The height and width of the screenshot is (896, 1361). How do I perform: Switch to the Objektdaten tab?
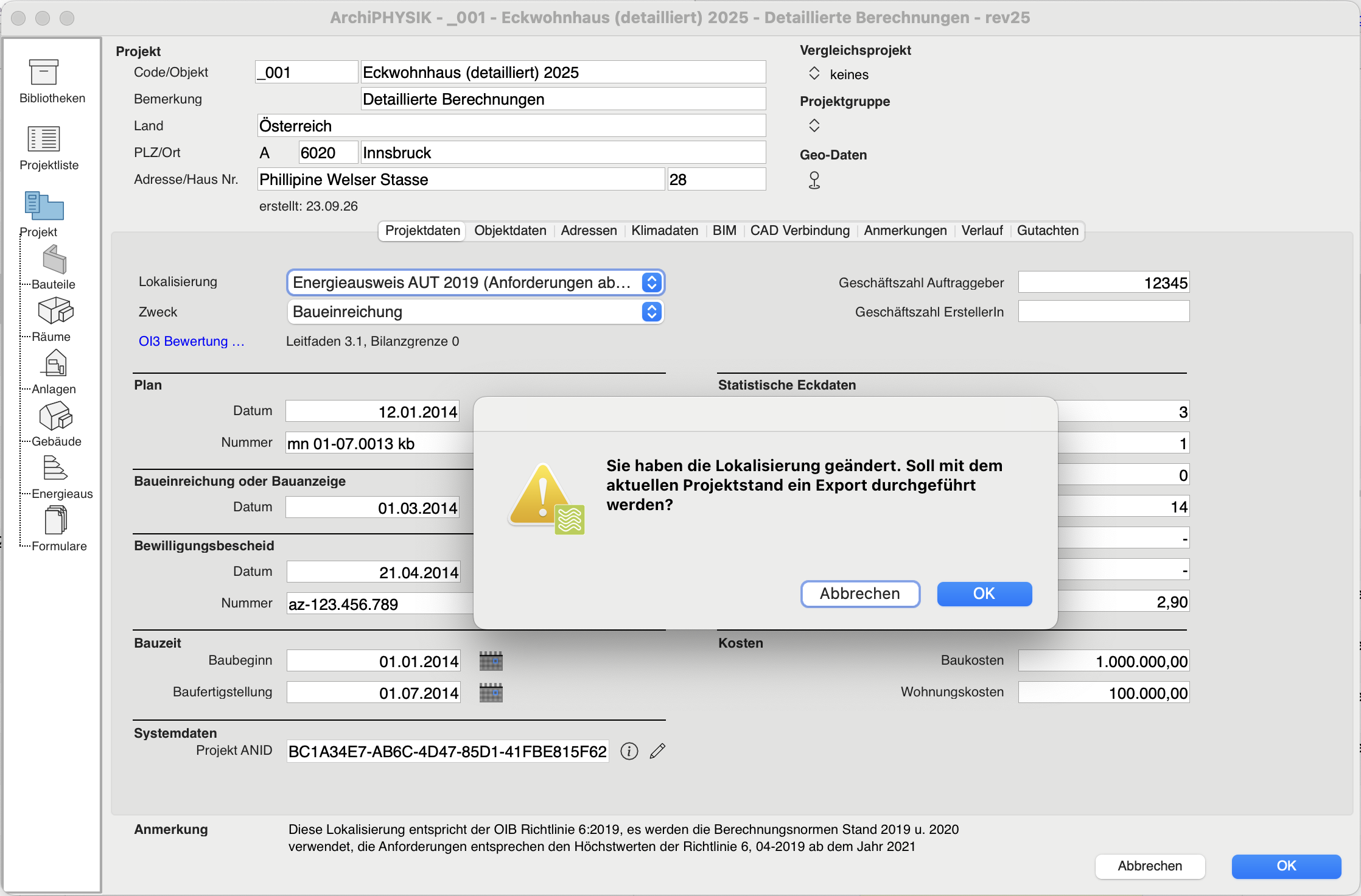(x=510, y=231)
